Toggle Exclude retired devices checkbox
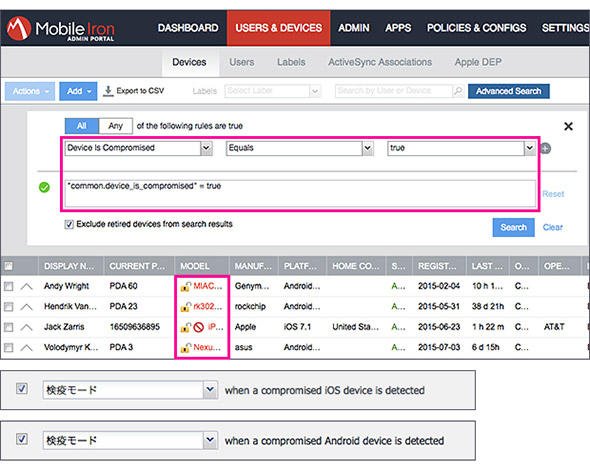The width and height of the screenshot is (590, 471). pos(69,225)
